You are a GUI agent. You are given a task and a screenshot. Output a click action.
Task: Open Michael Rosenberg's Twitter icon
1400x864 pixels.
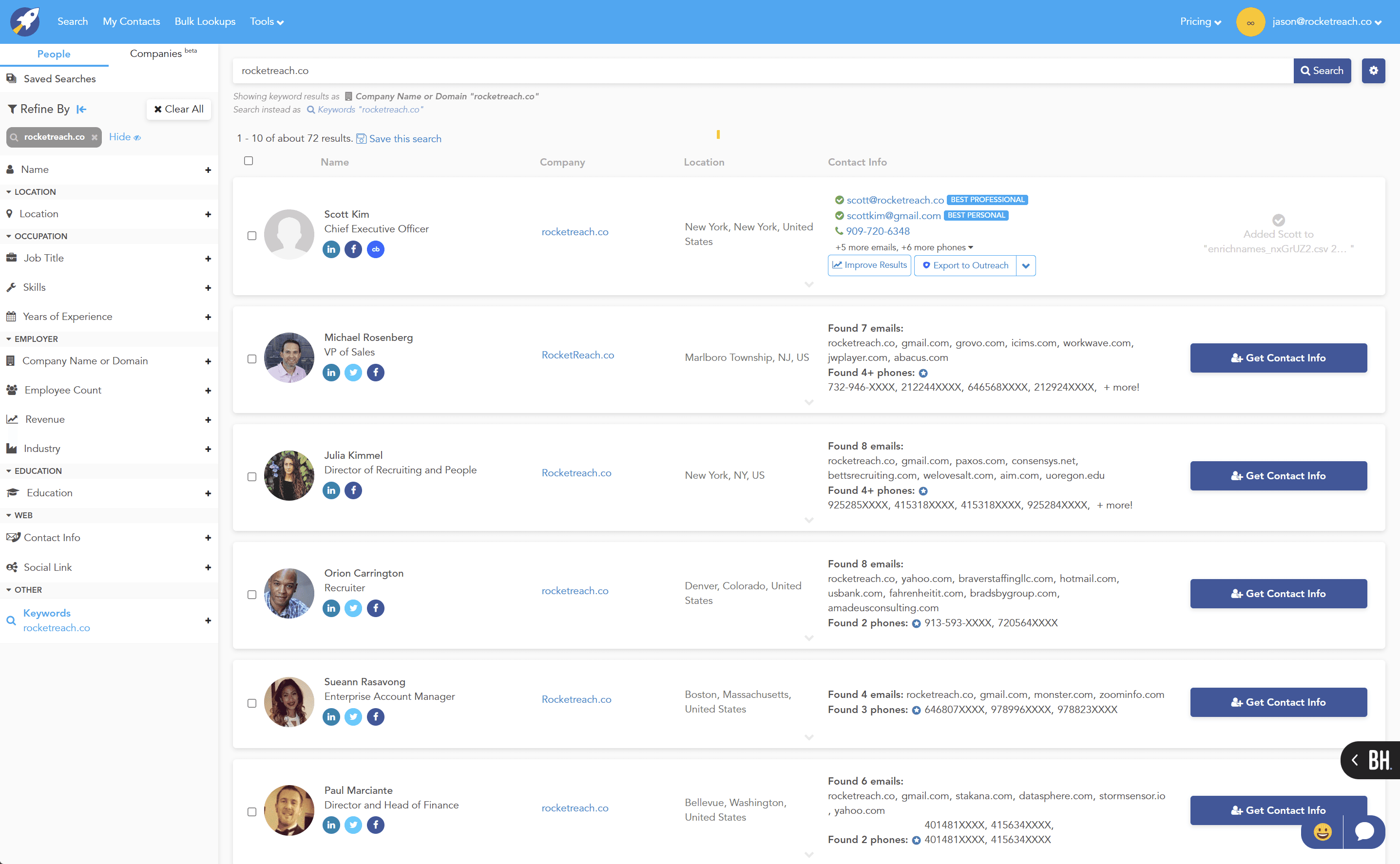[353, 373]
